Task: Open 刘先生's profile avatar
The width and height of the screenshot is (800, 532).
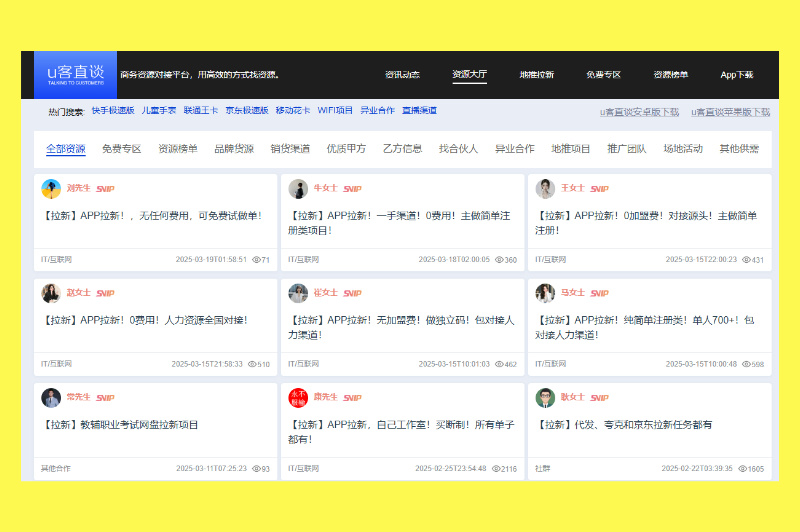Action: pyautogui.click(x=51, y=189)
